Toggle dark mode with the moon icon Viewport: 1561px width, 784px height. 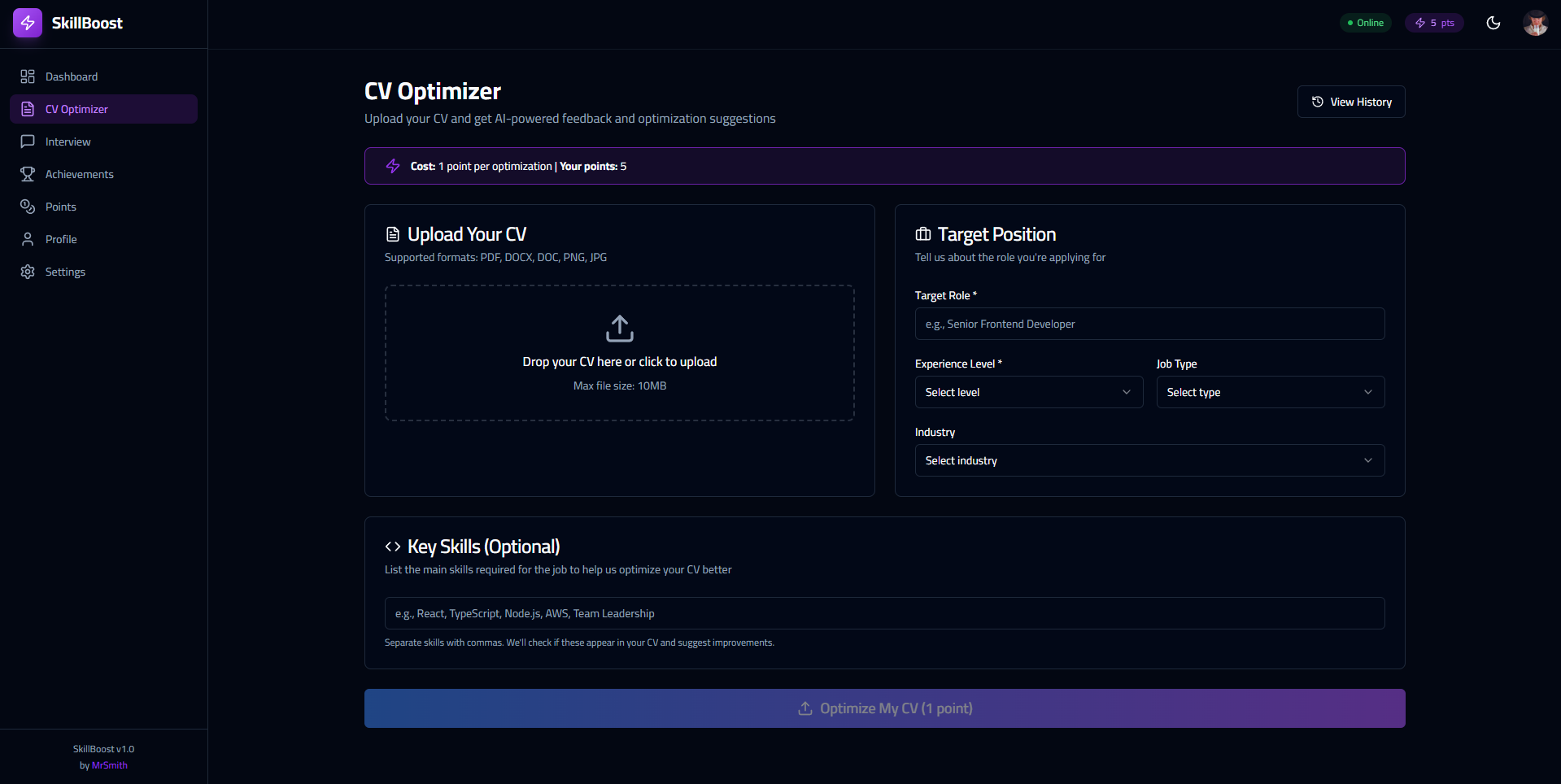pyautogui.click(x=1493, y=23)
